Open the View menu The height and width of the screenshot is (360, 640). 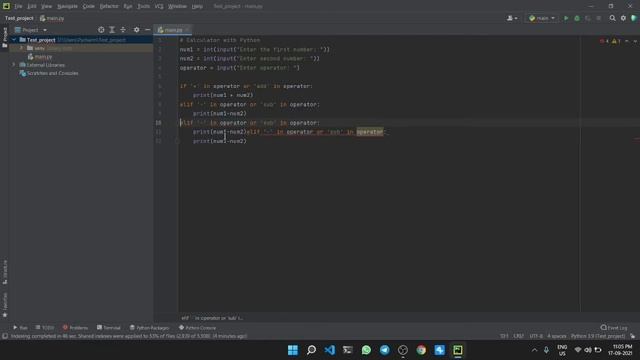[x=47, y=6]
